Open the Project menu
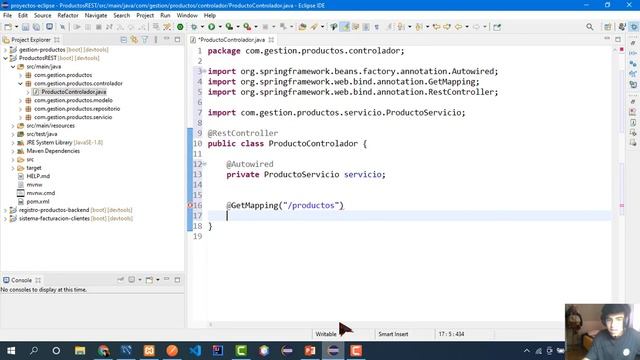 [145, 15]
